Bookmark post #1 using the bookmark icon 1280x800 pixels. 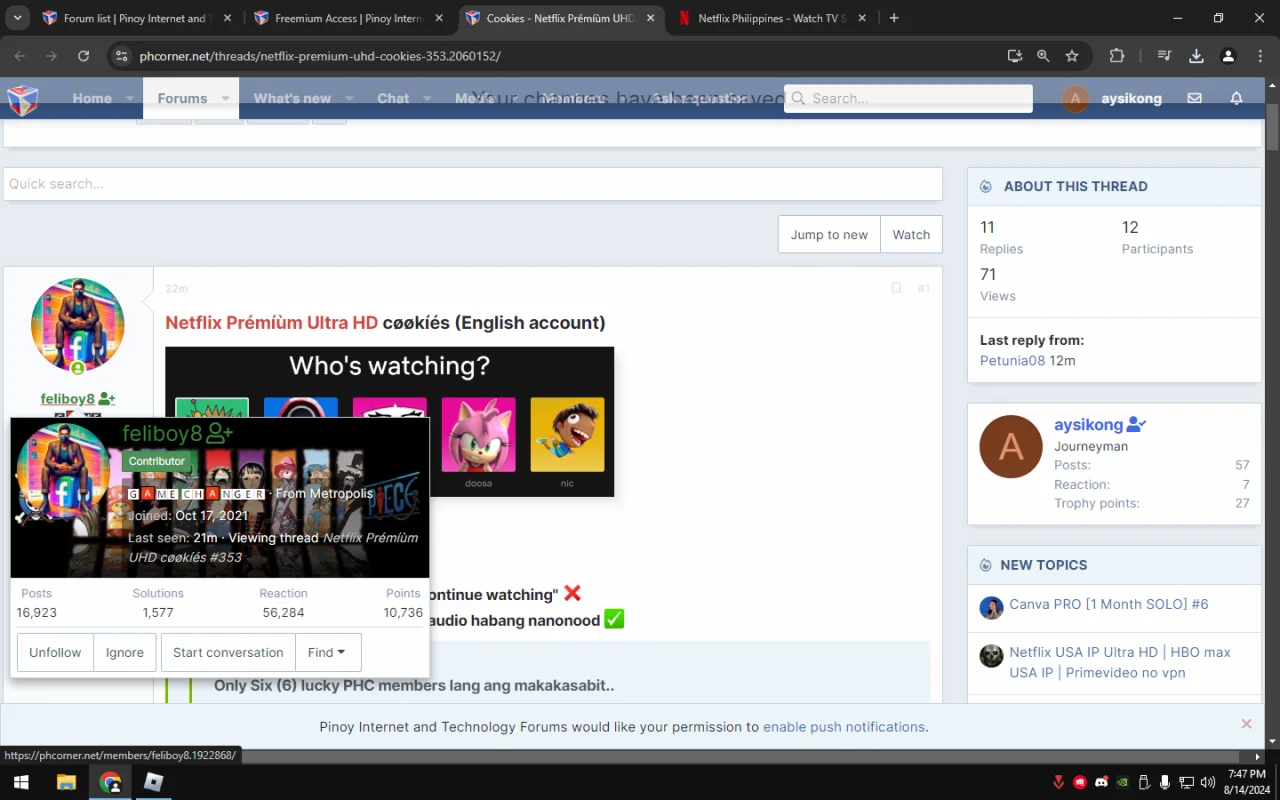[896, 288]
